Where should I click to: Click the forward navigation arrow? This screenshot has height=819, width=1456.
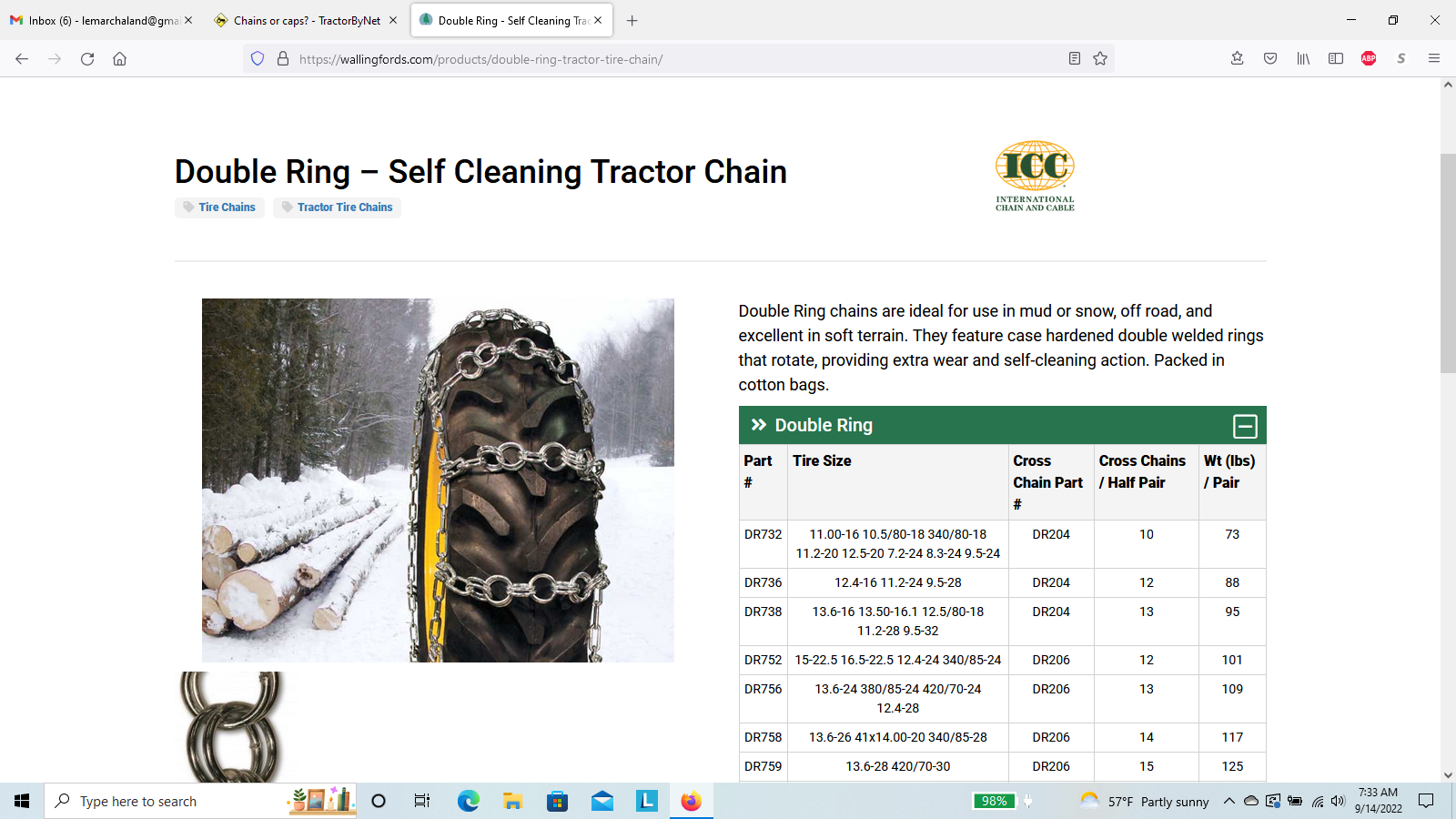(55, 59)
